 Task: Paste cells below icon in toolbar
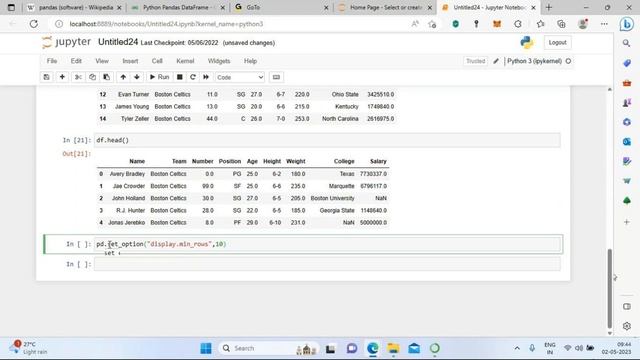click(x=107, y=77)
